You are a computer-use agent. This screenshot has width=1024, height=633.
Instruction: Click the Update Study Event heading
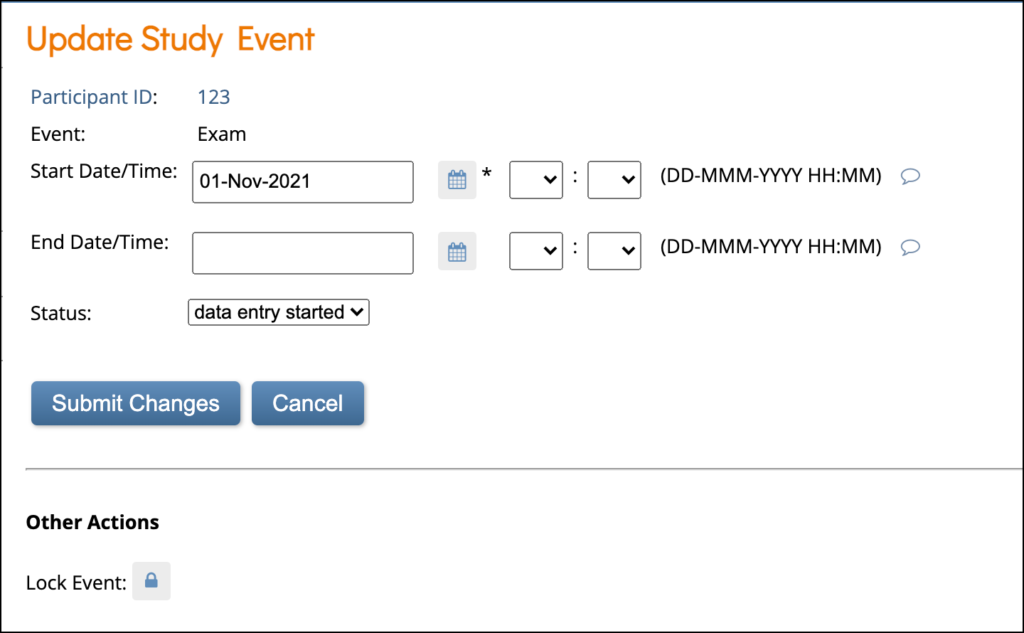[170, 39]
